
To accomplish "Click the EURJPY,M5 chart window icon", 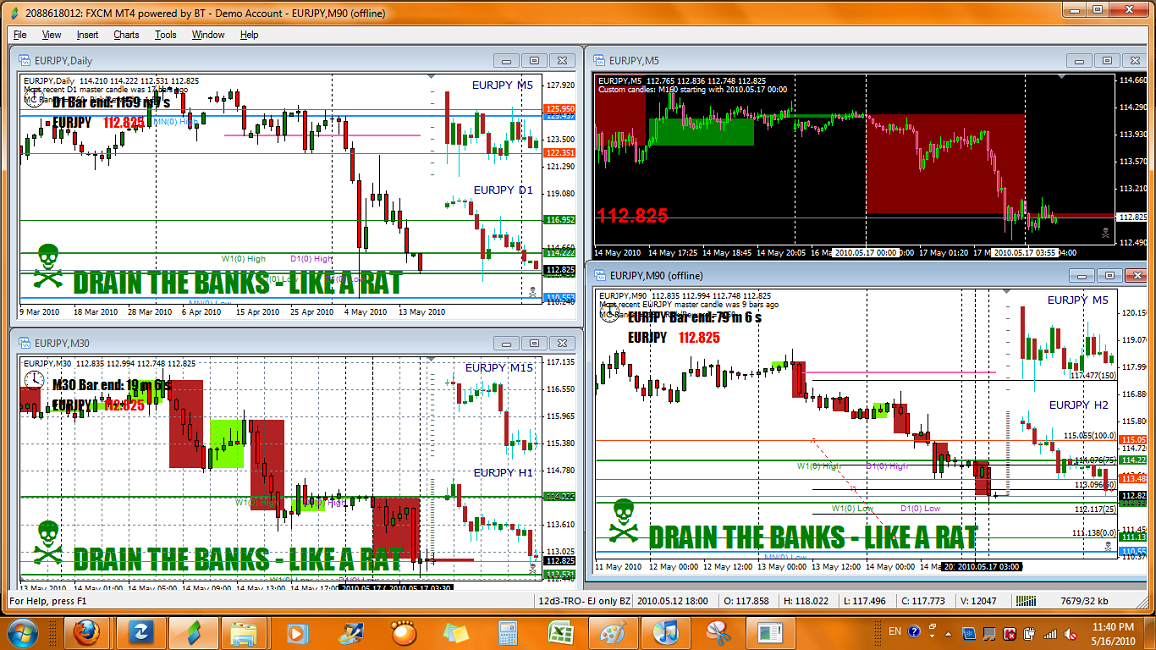I will coord(599,60).
